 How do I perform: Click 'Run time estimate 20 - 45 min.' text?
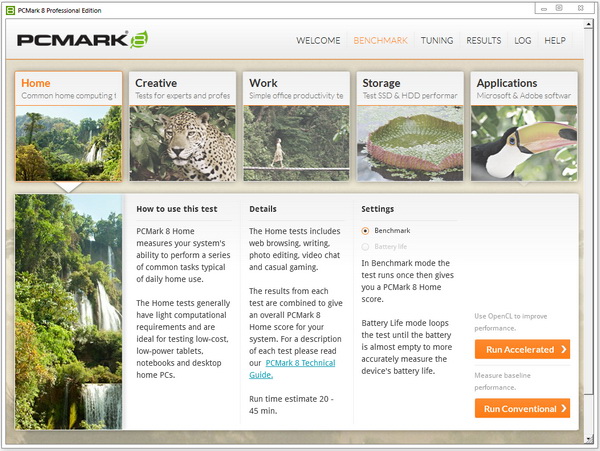click(292, 405)
